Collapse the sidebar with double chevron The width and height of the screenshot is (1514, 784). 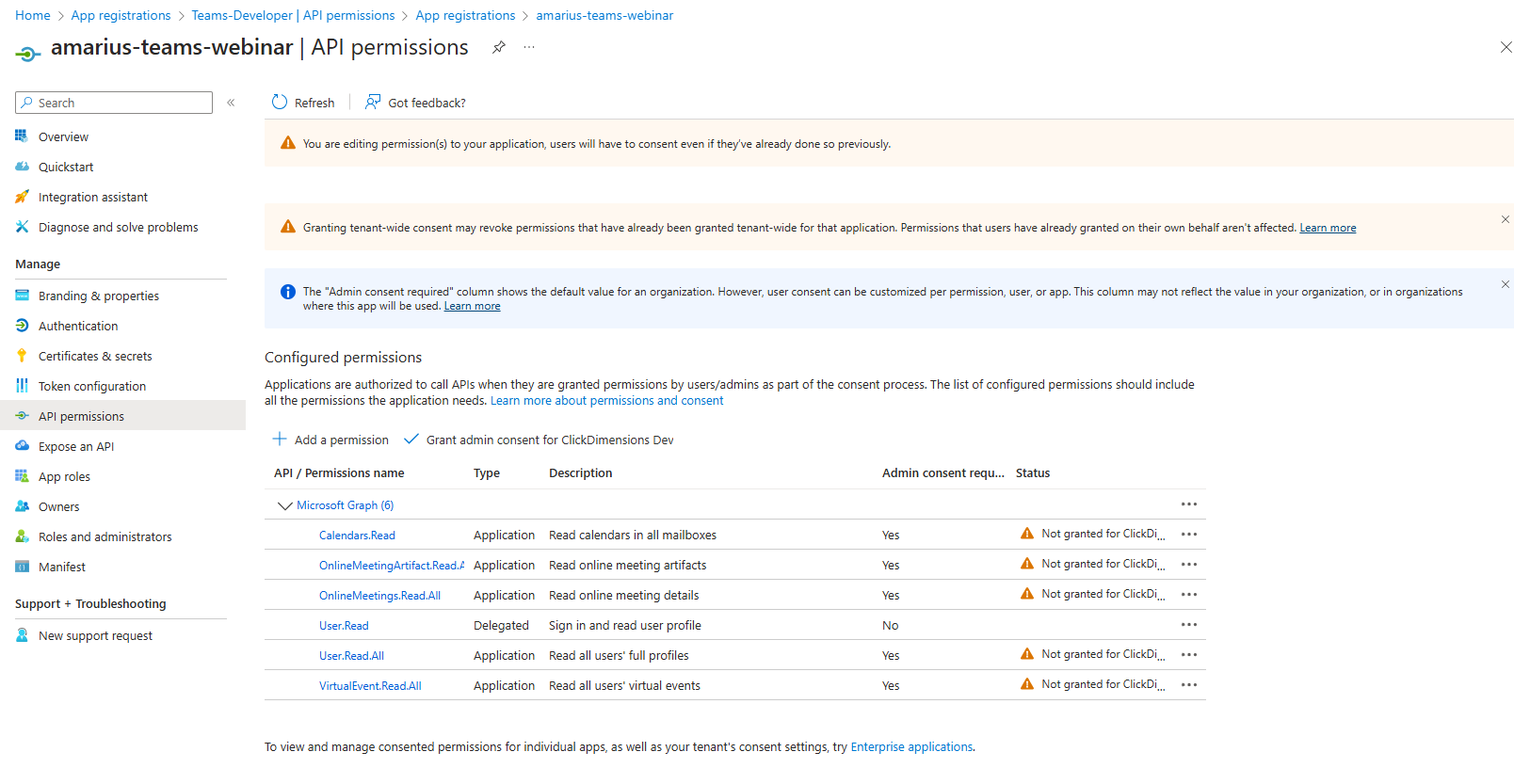click(x=231, y=103)
